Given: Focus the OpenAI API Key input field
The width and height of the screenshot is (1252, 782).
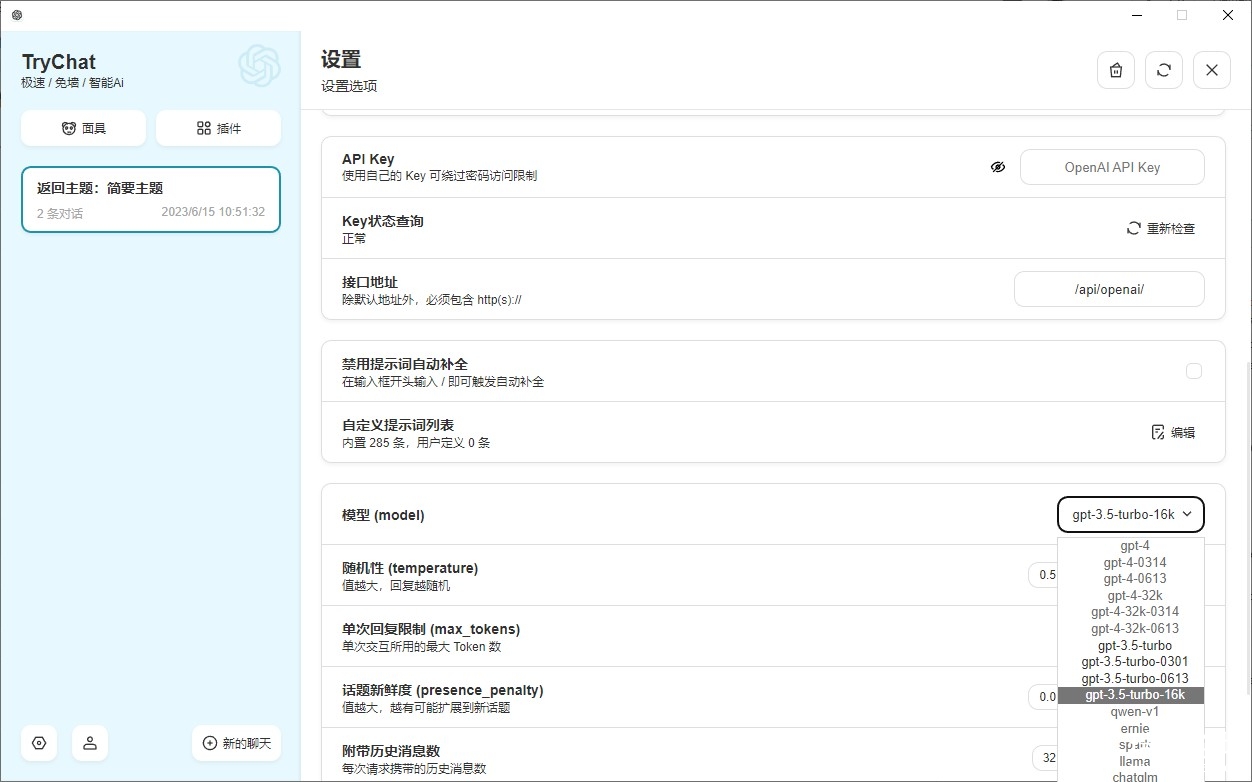Looking at the screenshot, I should [1112, 167].
